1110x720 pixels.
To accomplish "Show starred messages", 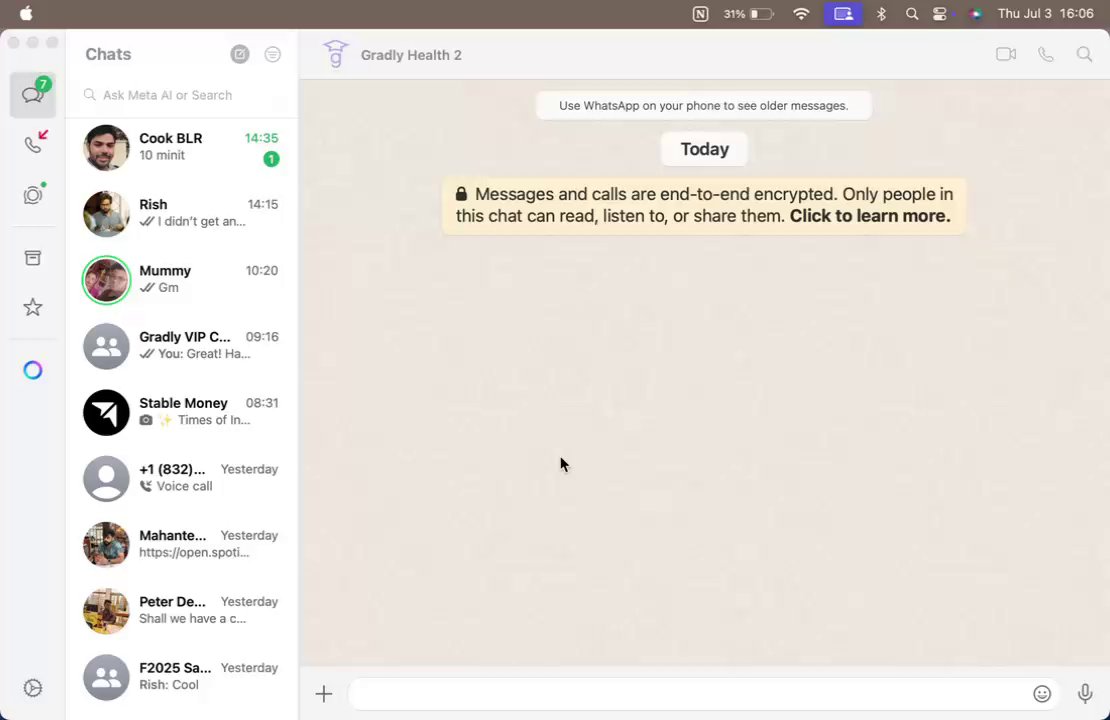I will coord(33,307).
